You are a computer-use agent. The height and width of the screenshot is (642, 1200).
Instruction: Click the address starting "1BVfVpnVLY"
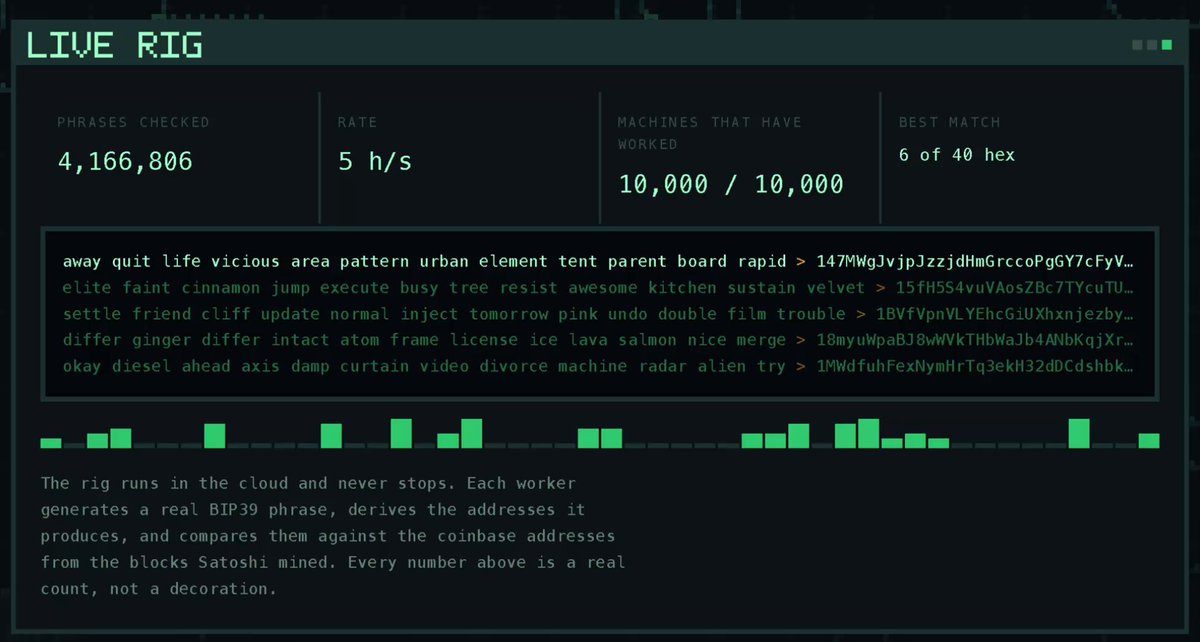point(1005,314)
